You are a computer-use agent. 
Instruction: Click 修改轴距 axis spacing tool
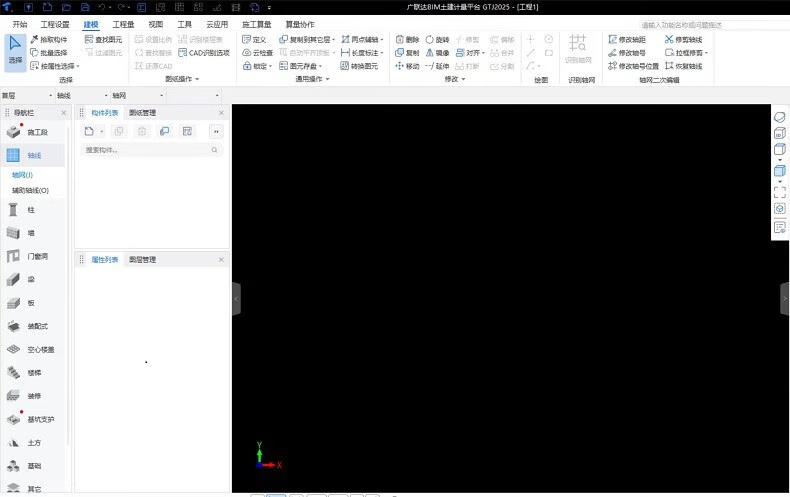[x=627, y=39]
